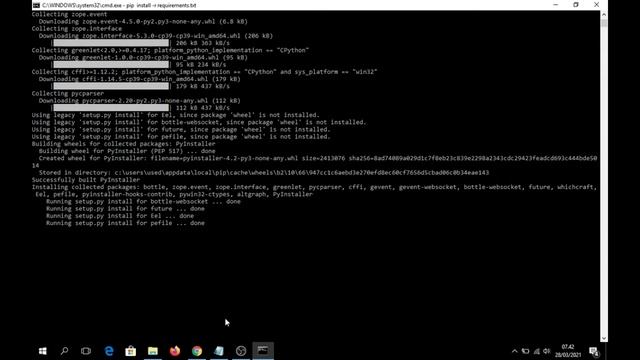Open Action Center notifications icon
Screen dimensions: 640x360
(x=594, y=351)
